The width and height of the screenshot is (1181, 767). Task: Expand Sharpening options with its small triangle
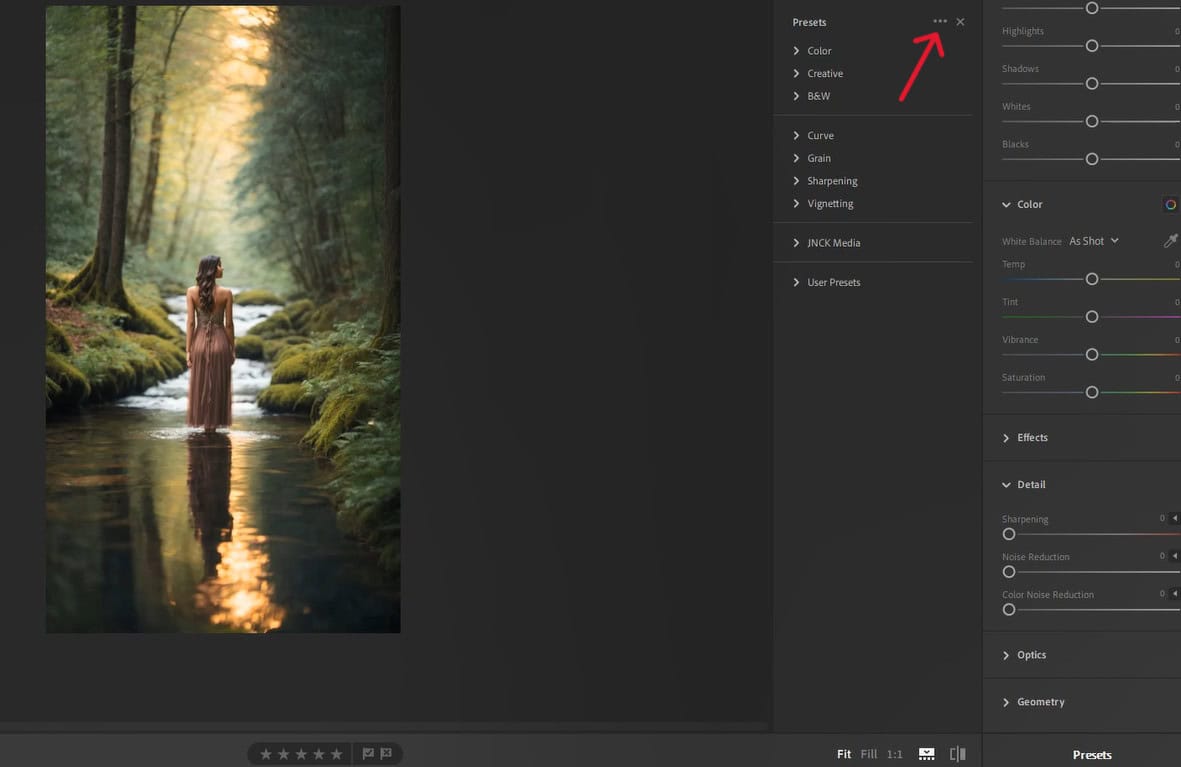pos(1174,518)
